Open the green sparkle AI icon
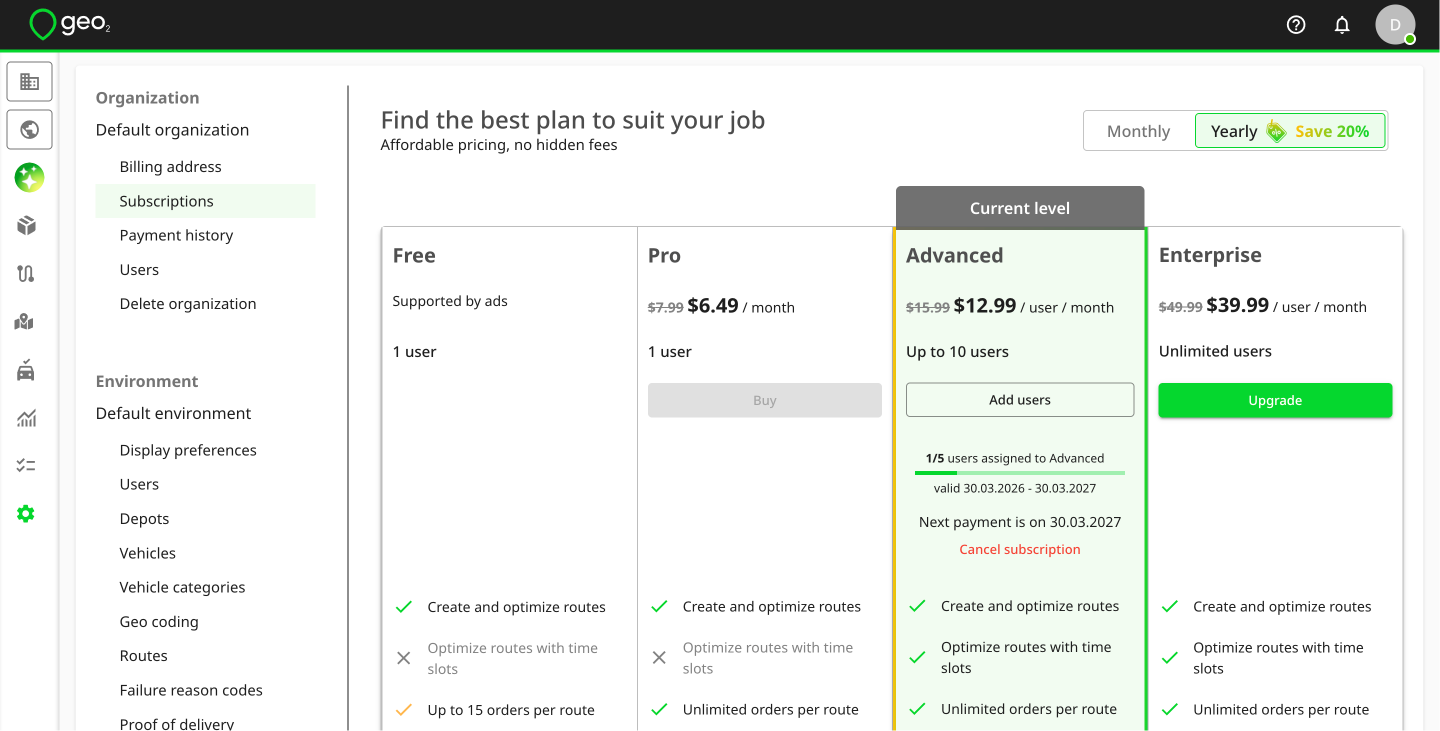The height and width of the screenshot is (731, 1440). pyautogui.click(x=29, y=178)
